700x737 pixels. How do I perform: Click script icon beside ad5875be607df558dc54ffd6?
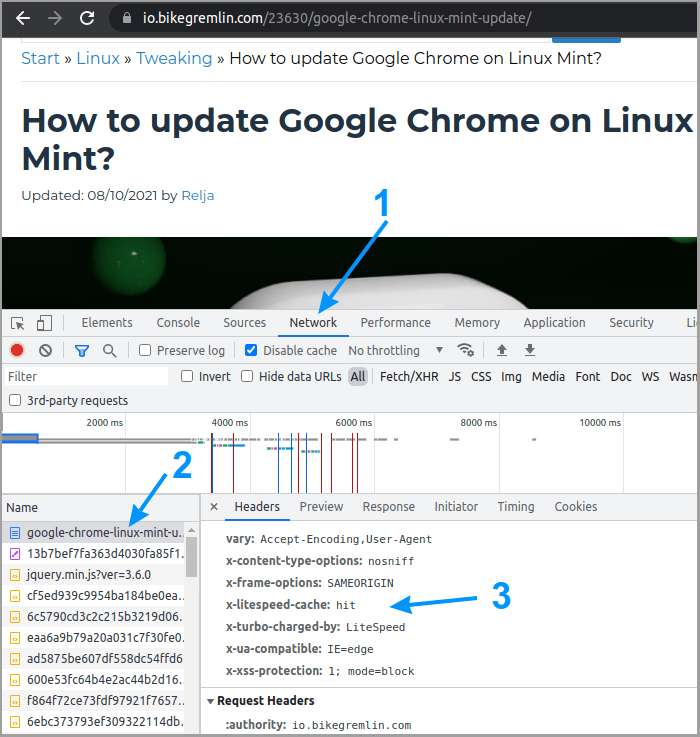click(15, 659)
